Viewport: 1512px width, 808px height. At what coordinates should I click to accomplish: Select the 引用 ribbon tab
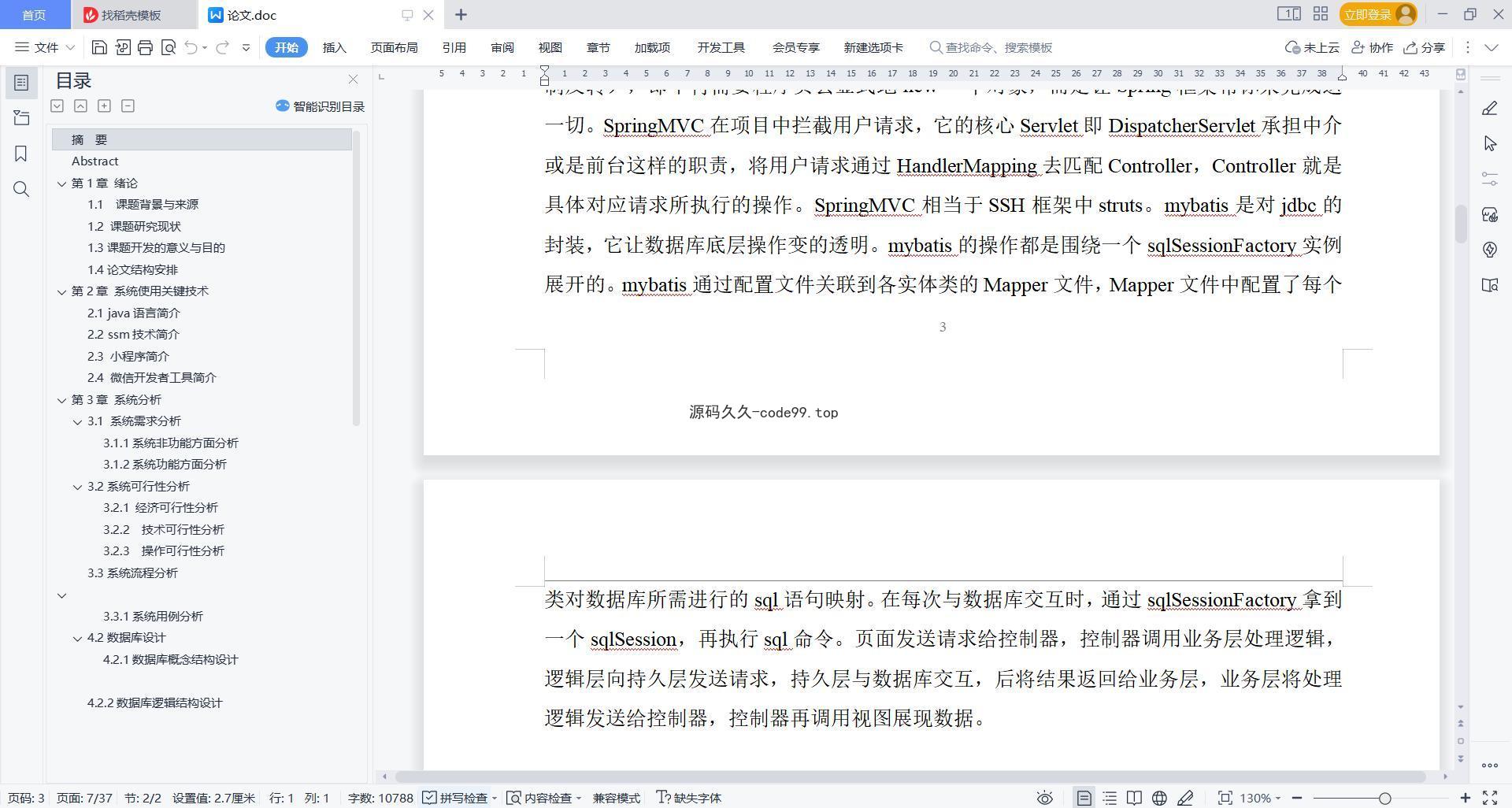(x=454, y=47)
